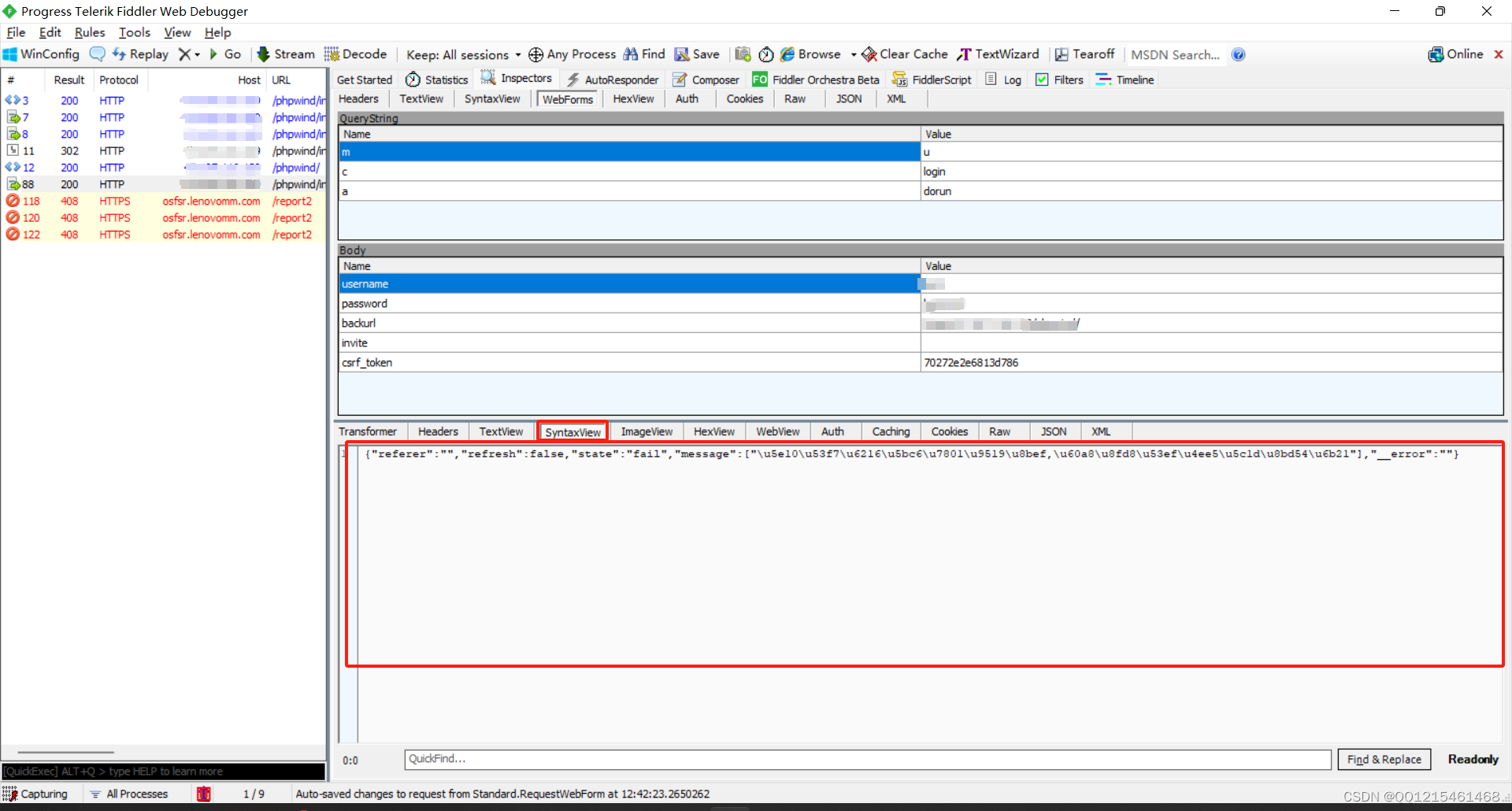Change the All Processes filter
This screenshot has height=811, width=1512.
[129, 794]
